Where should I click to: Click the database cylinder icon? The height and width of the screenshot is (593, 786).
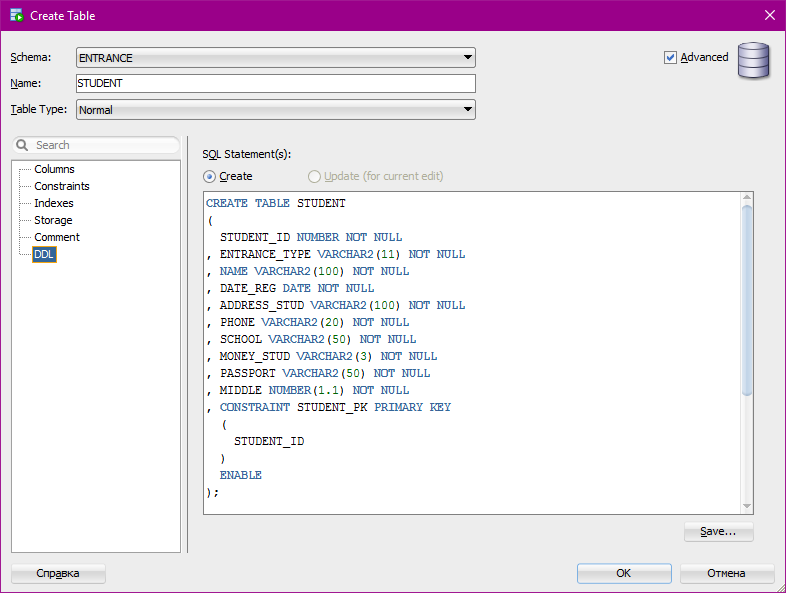coord(753,60)
